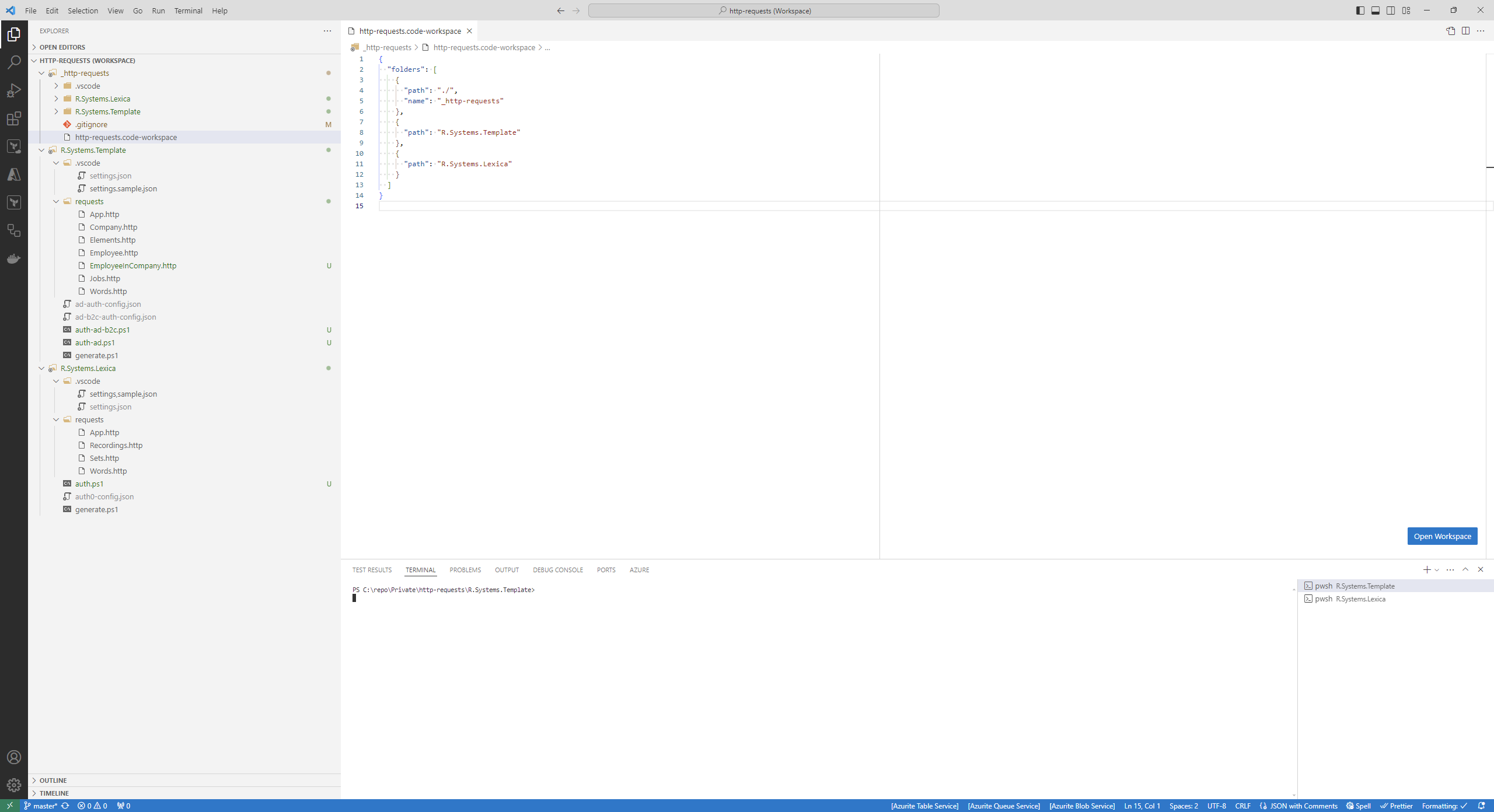
Task: Toggle Secondary Side Bar visibility
Action: pyautogui.click(x=1391, y=10)
